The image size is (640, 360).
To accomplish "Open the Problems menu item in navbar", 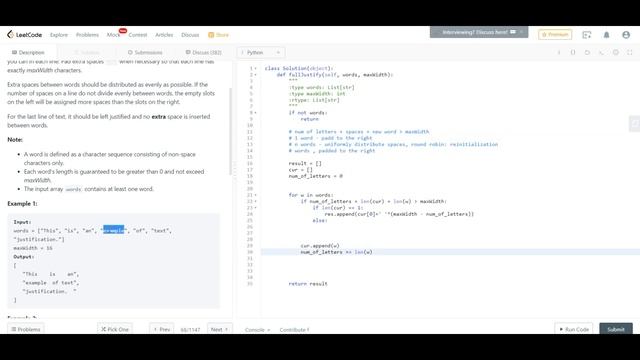I will pyautogui.click(x=87, y=35).
